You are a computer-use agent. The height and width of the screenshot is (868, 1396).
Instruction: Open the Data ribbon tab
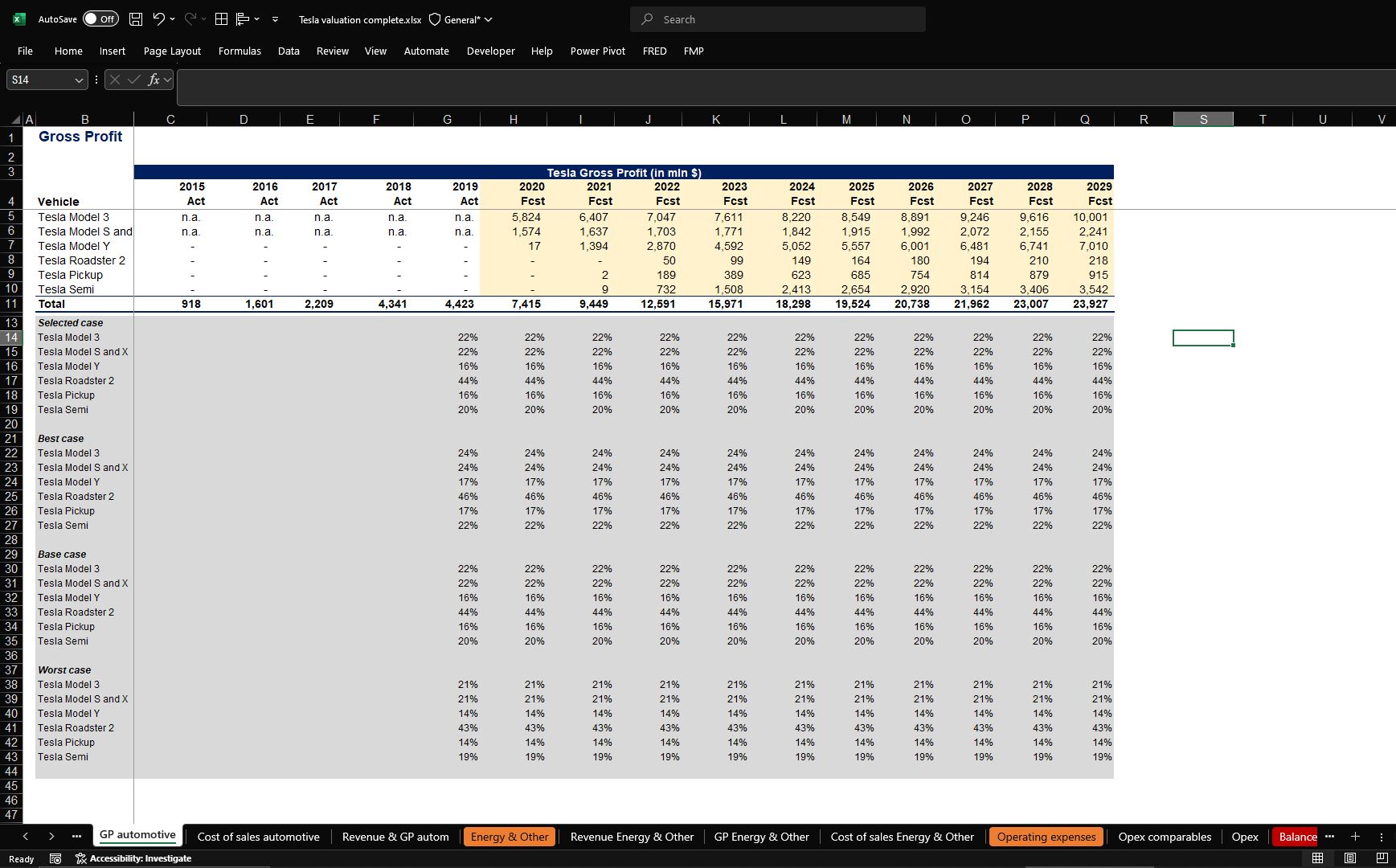click(289, 51)
